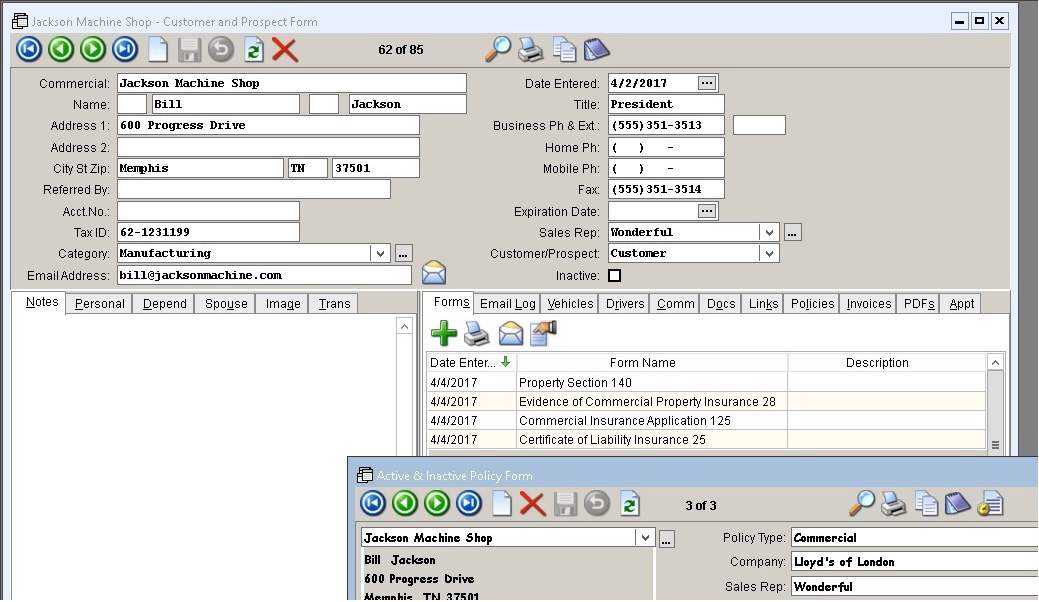
Task: Click the envelope icon beside Email Address
Action: pos(433,274)
